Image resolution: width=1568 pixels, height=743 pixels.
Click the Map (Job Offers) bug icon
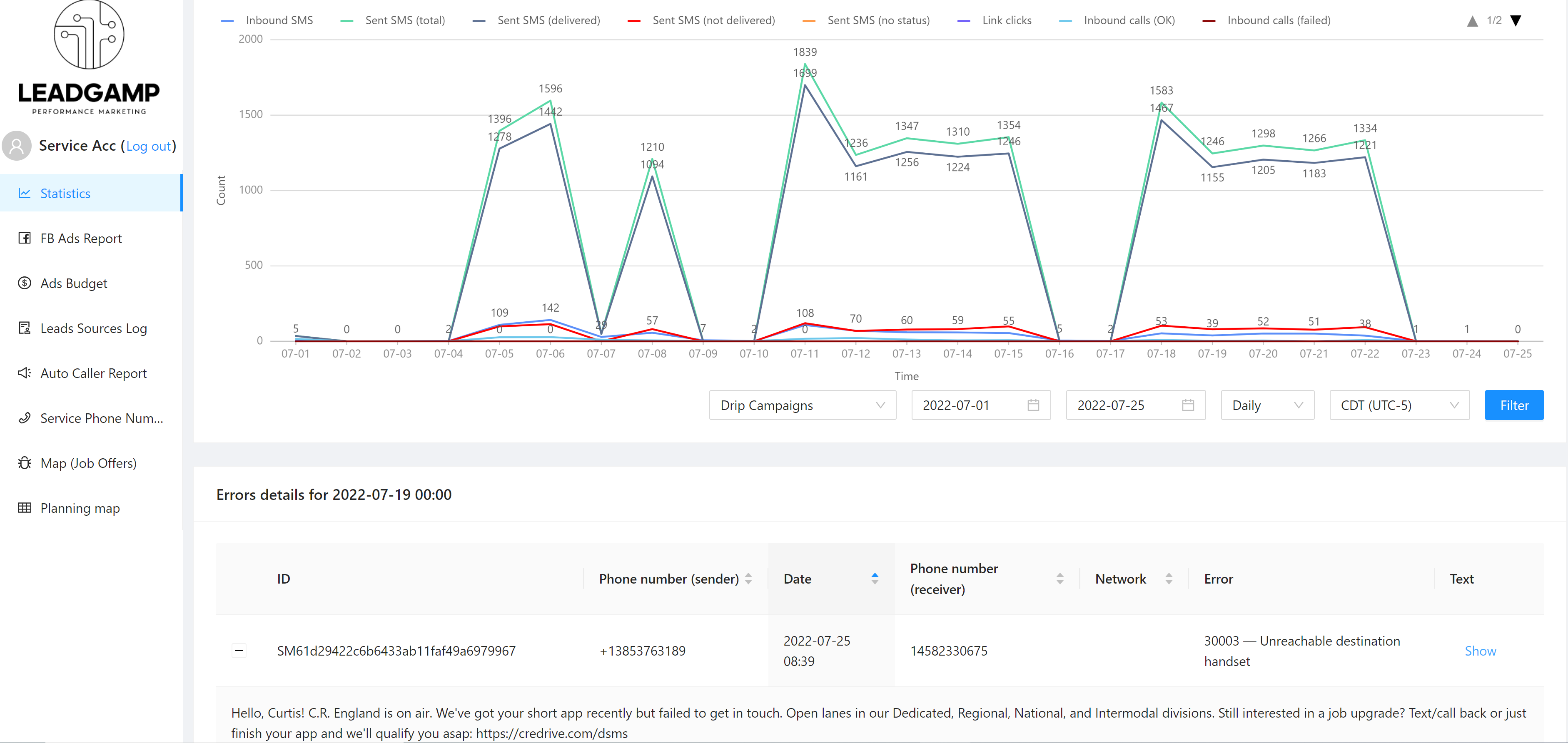pyautogui.click(x=24, y=464)
